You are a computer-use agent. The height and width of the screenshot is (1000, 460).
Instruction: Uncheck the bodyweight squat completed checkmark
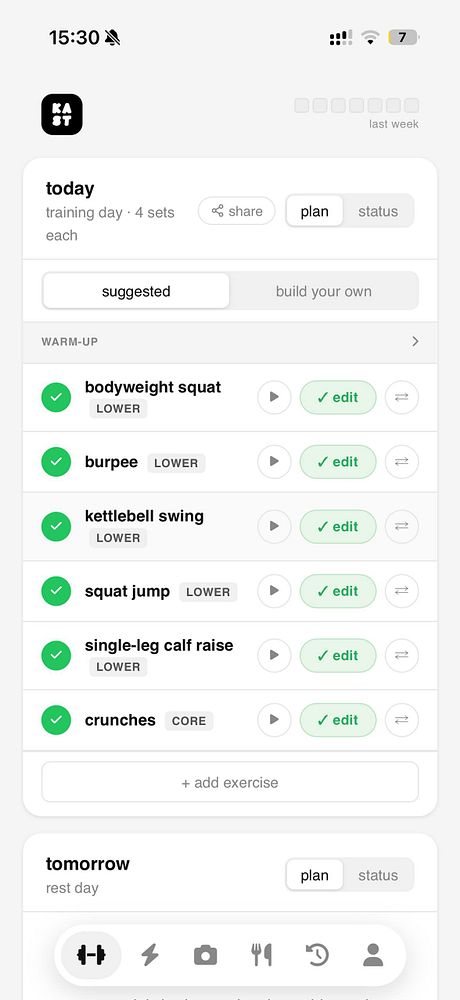[56, 397]
